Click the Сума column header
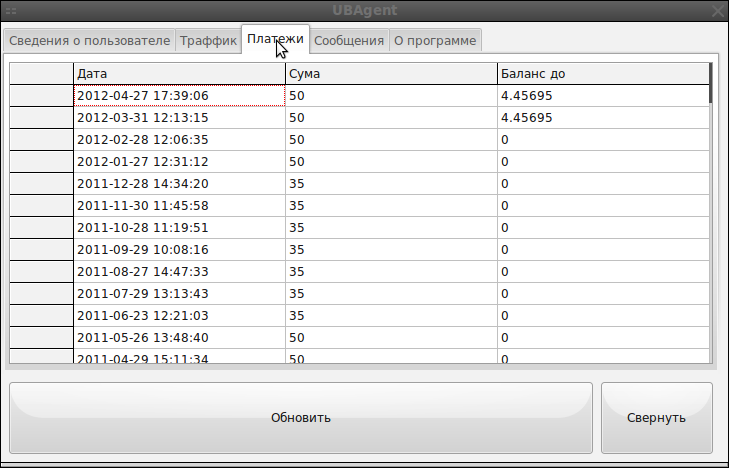 [391, 74]
